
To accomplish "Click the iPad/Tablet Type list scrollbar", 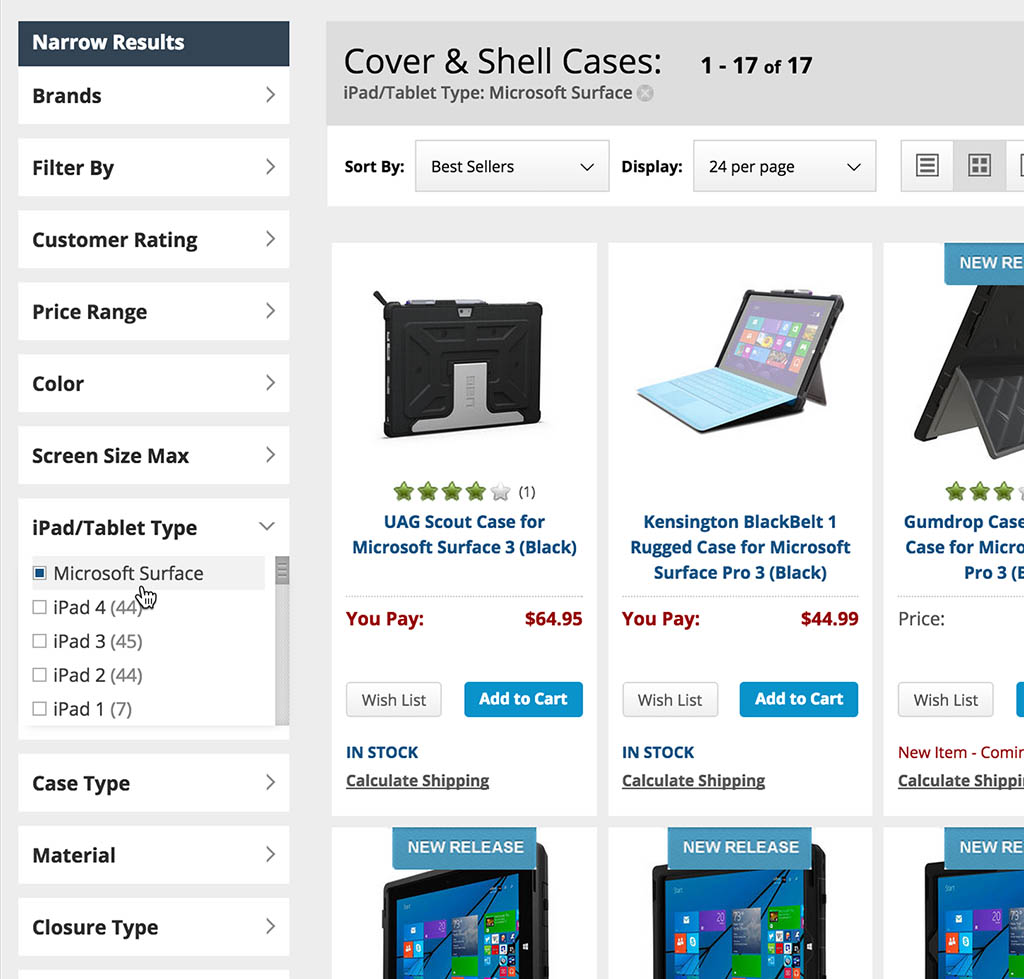I will (x=282, y=641).
